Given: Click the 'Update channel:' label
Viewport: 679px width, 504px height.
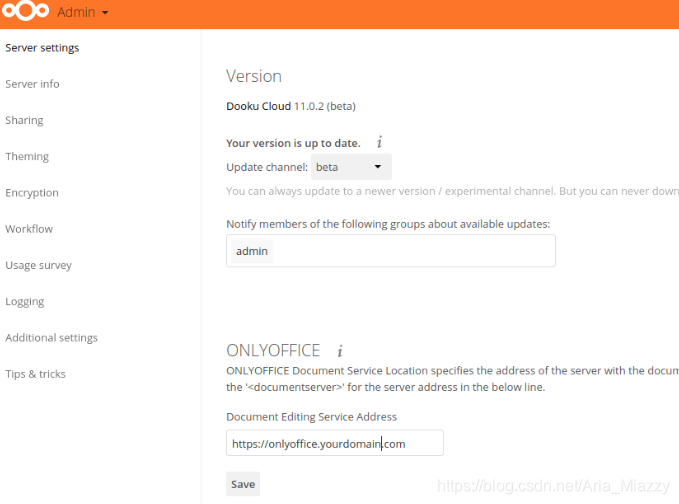Looking at the screenshot, I should [267, 167].
